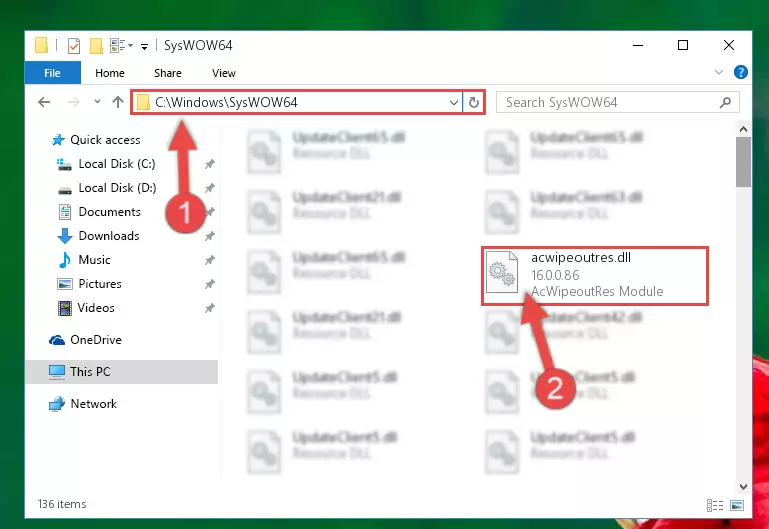The image size is (769, 529).
Task: Open Local Disk (C:) in sidebar
Action: coord(107,164)
